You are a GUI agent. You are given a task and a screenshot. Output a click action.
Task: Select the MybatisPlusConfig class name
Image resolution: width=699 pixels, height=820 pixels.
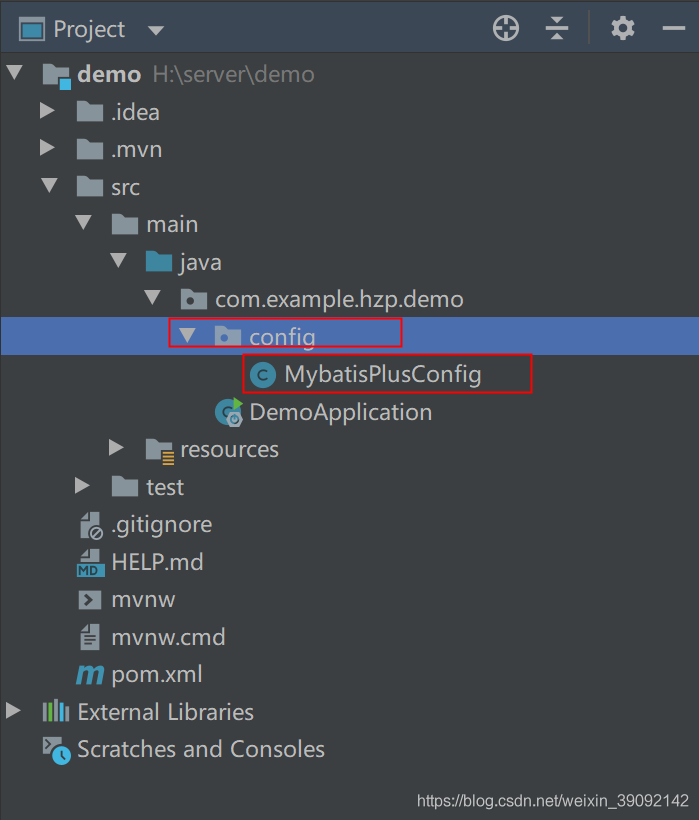tap(383, 375)
